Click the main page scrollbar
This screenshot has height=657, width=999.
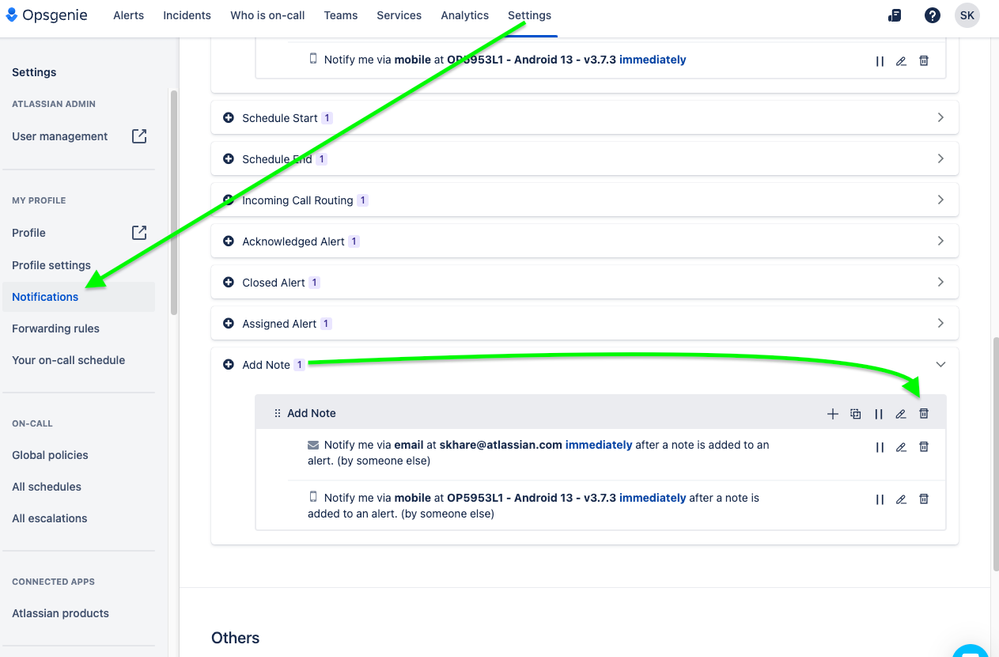coord(995,454)
